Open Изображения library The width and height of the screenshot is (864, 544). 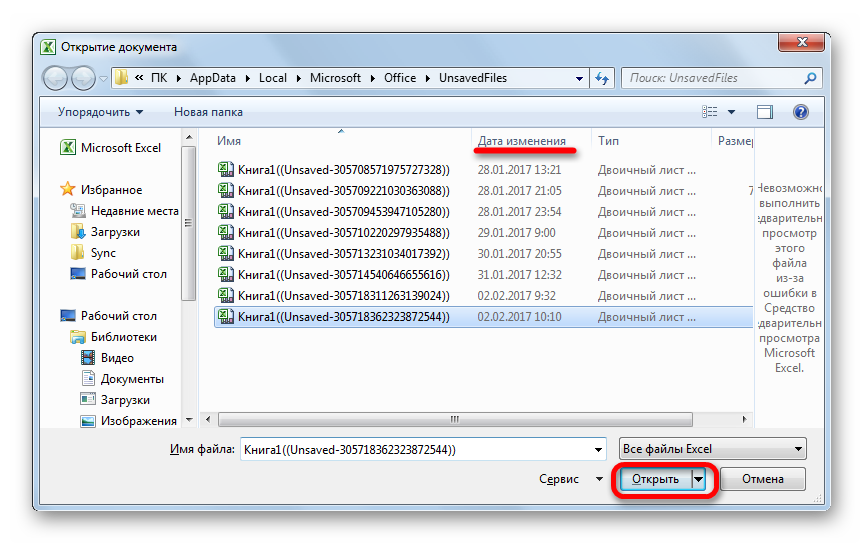coord(129,421)
